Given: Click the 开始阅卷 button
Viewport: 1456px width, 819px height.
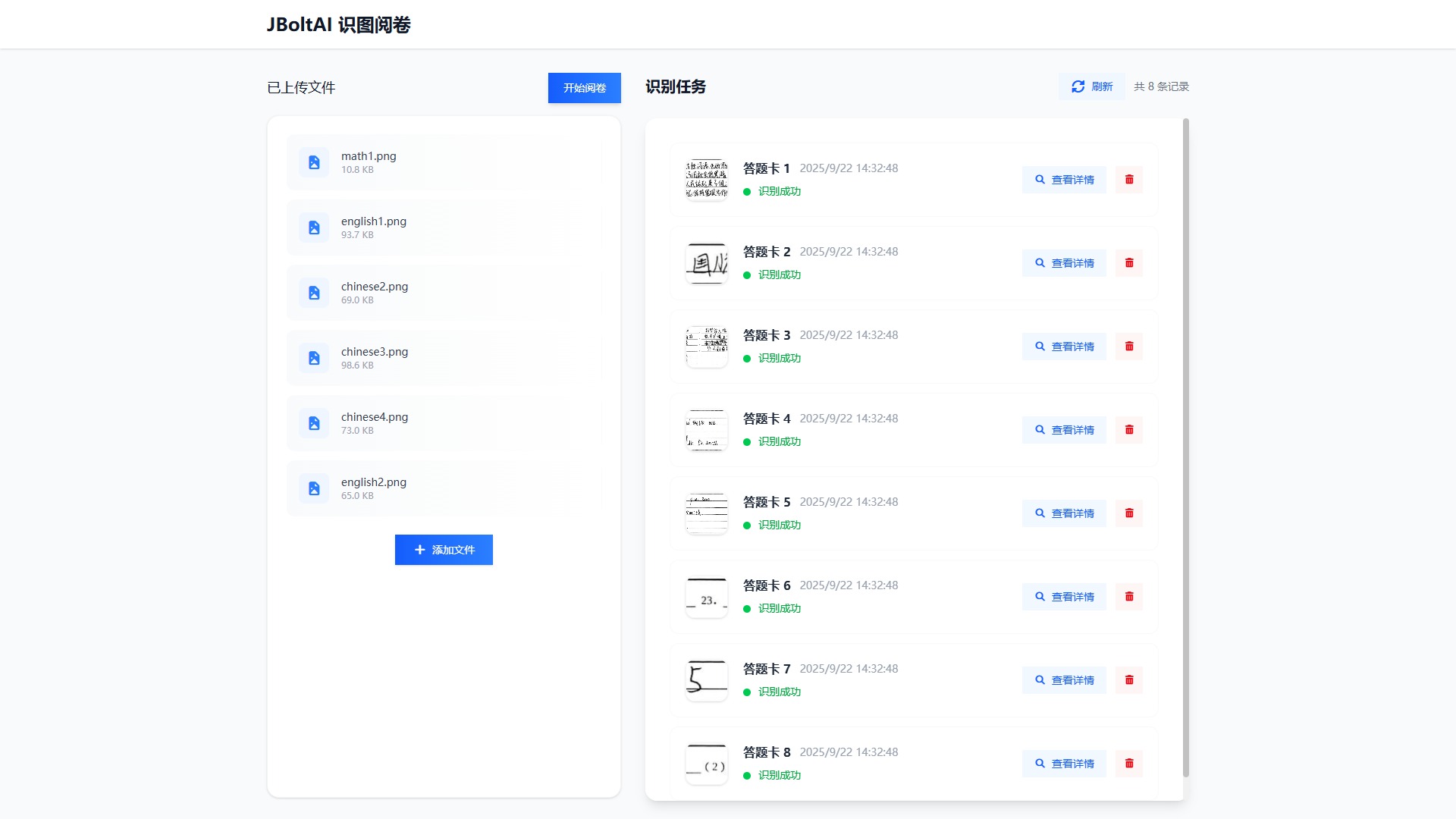Looking at the screenshot, I should click(584, 88).
